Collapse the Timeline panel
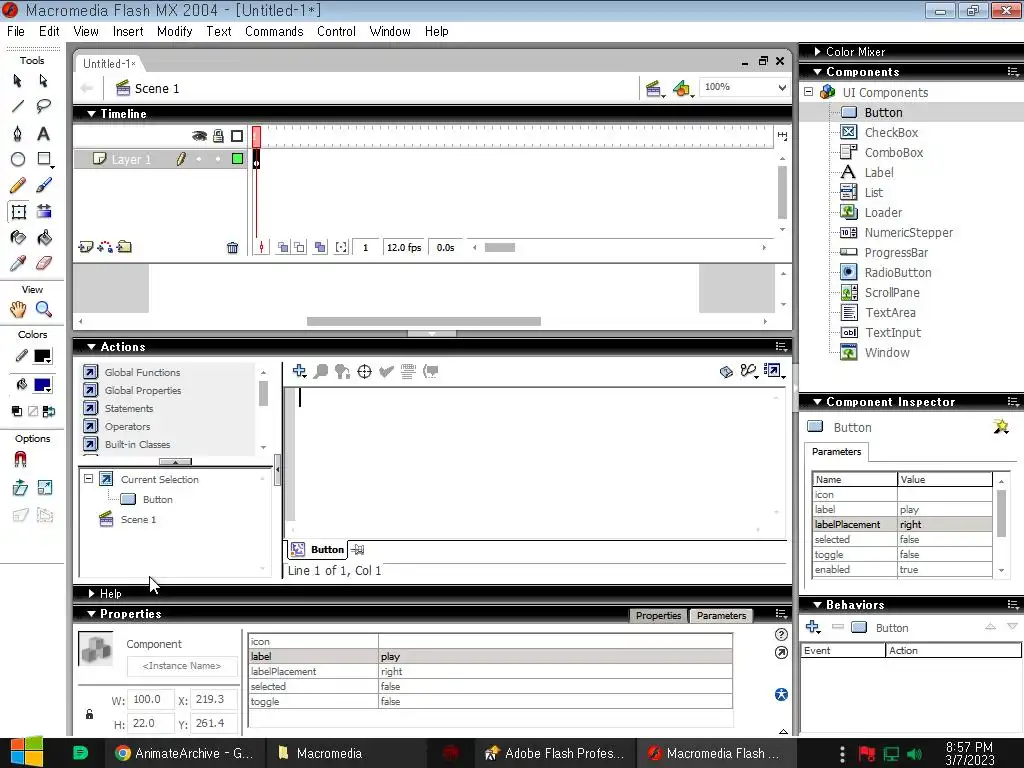 [x=91, y=114]
